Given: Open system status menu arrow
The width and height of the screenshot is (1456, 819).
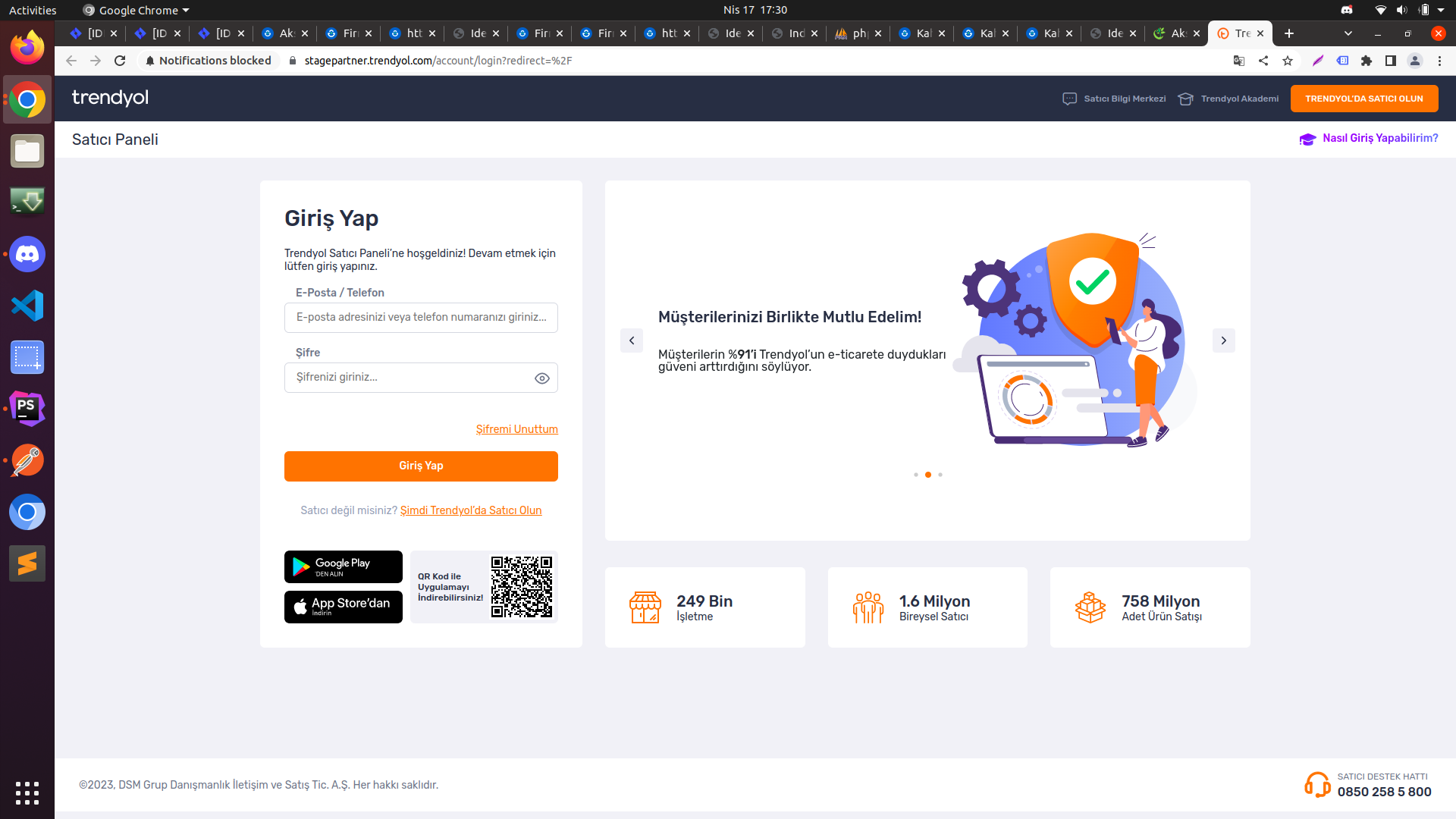Looking at the screenshot, I should click(1441, 10).
